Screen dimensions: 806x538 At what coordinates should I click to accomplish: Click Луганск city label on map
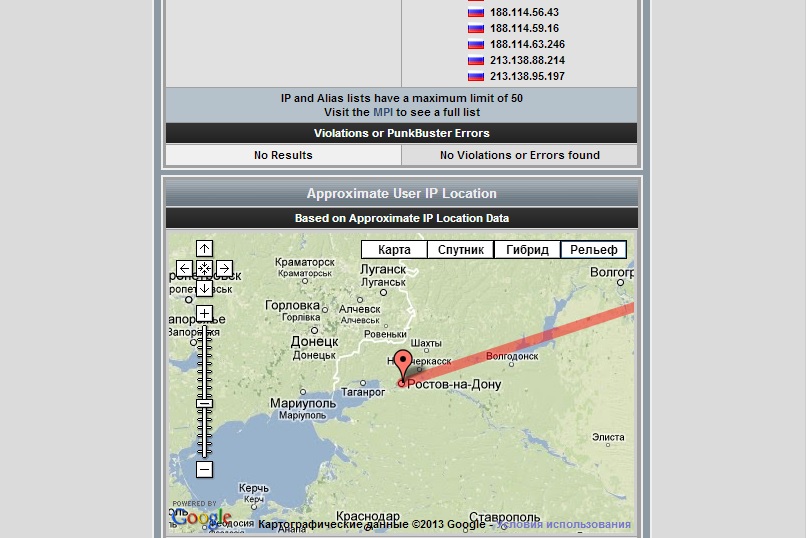click(383, 269)
